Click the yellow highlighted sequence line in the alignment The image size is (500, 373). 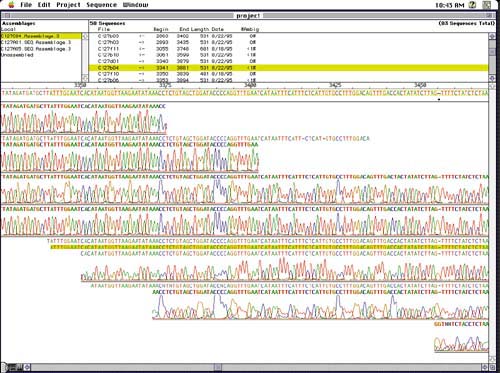coord(269,247)
